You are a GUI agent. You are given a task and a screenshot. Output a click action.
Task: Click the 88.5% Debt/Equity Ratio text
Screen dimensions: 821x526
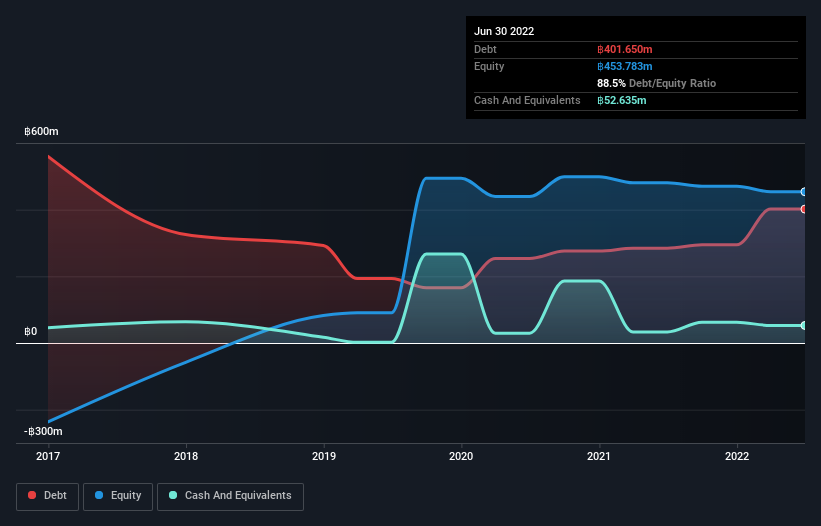pyautogui.click(x=656, y=83)
